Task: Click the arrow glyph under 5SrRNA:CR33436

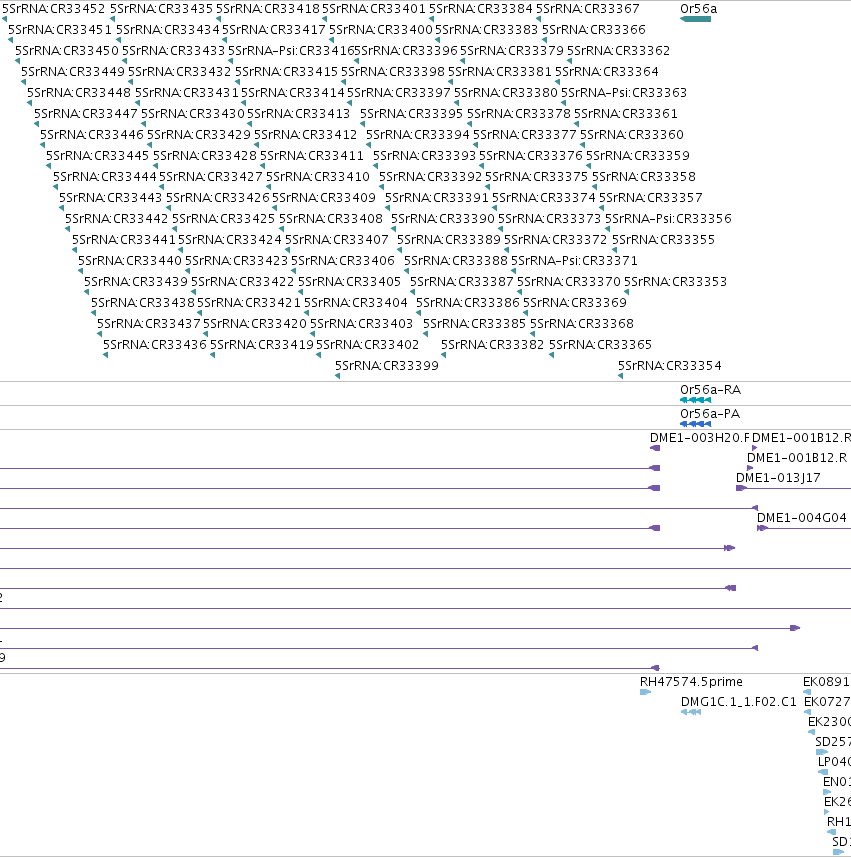Action: coord(105,355)
